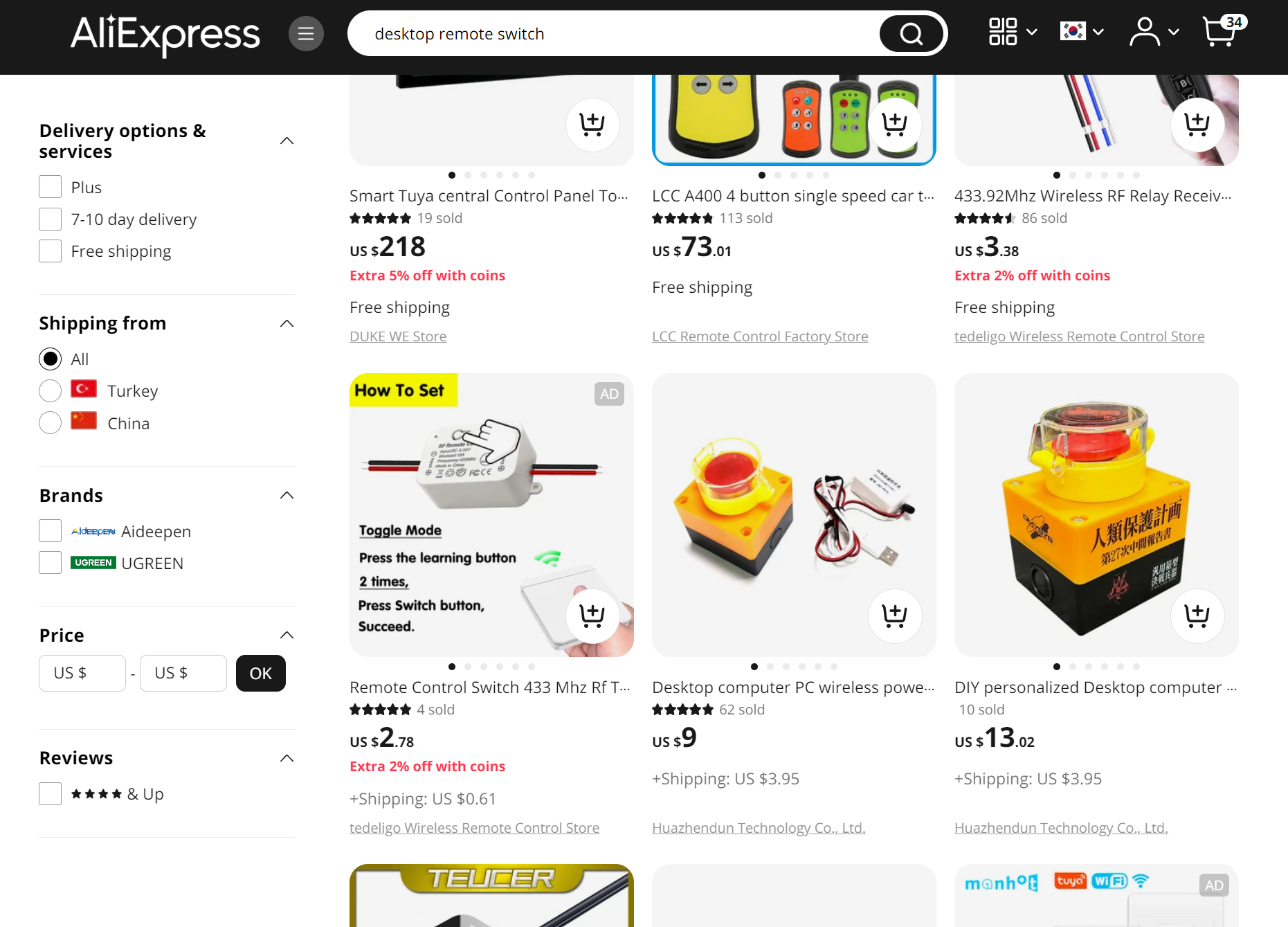Collapse the Shipping from section

(287, 323)
